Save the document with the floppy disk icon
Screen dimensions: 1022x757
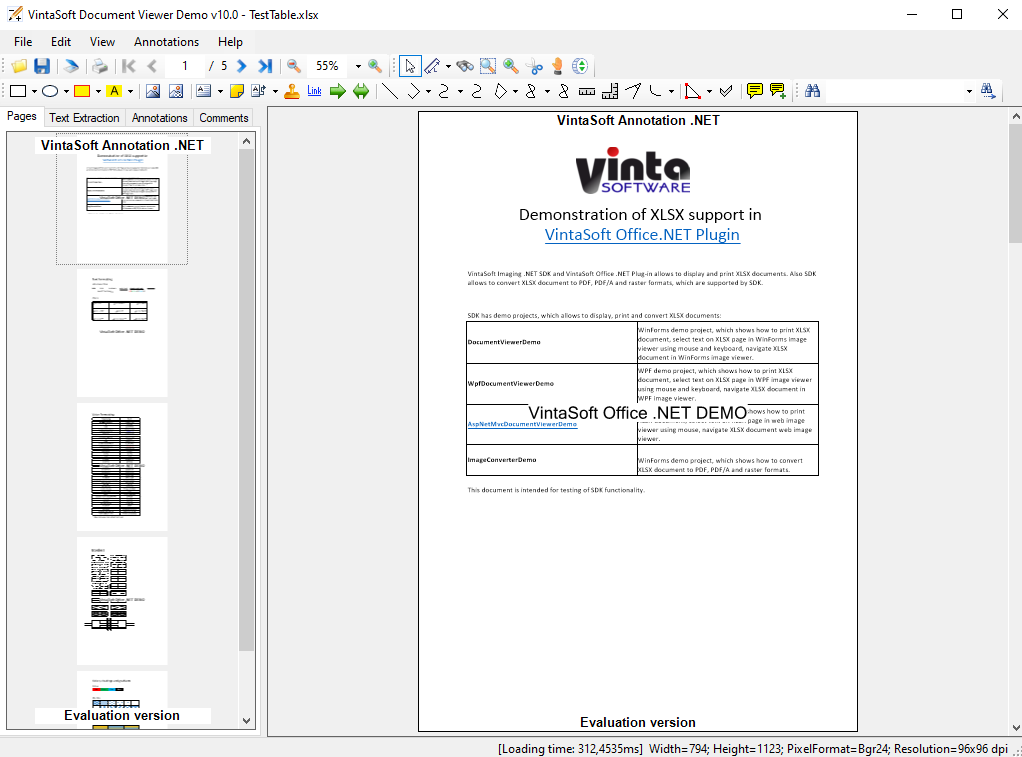pos(42,66)
